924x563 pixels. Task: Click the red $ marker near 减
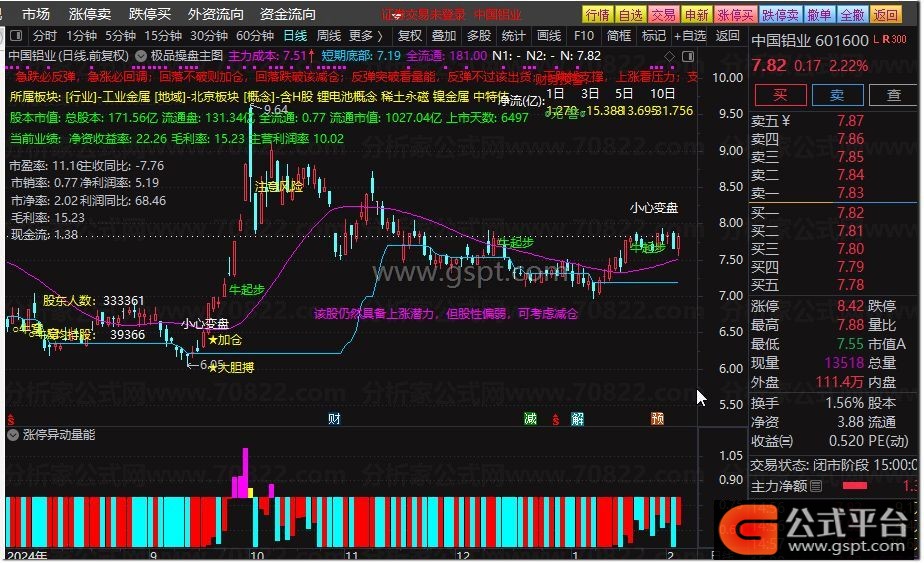coord(556,420)
